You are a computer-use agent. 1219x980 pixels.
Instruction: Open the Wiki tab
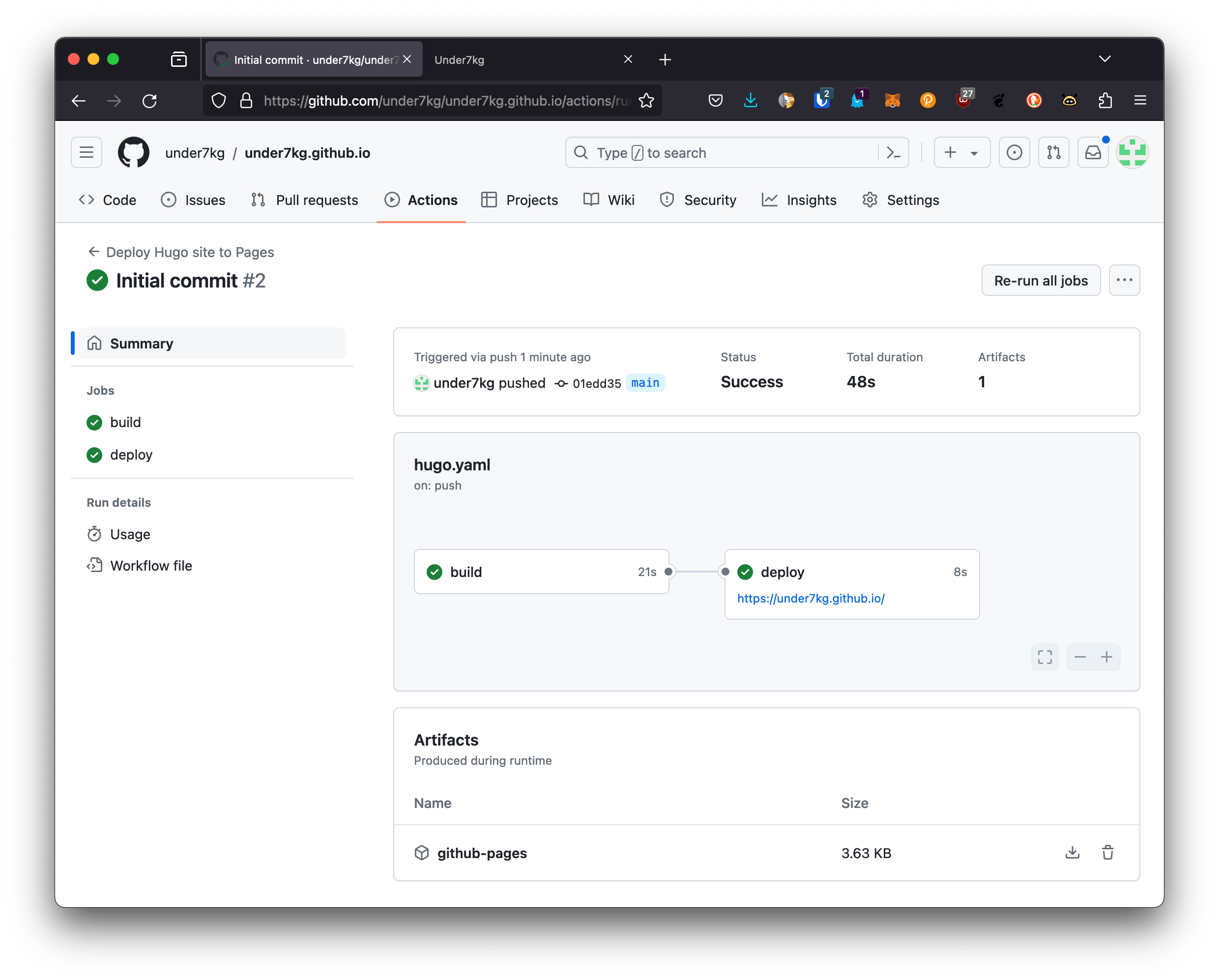[x=609, y=200]
